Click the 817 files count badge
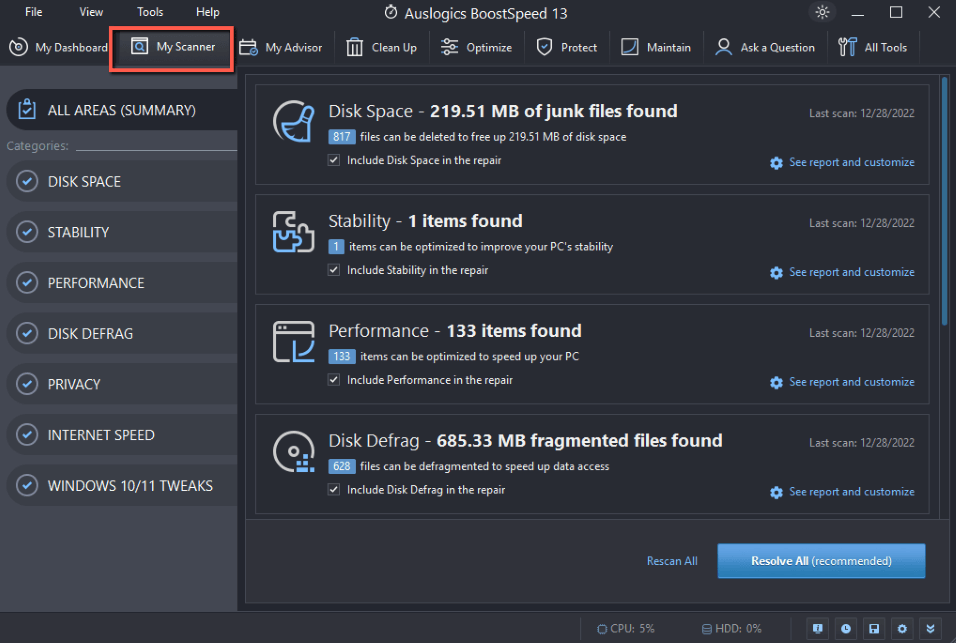 tap(341, 137)
